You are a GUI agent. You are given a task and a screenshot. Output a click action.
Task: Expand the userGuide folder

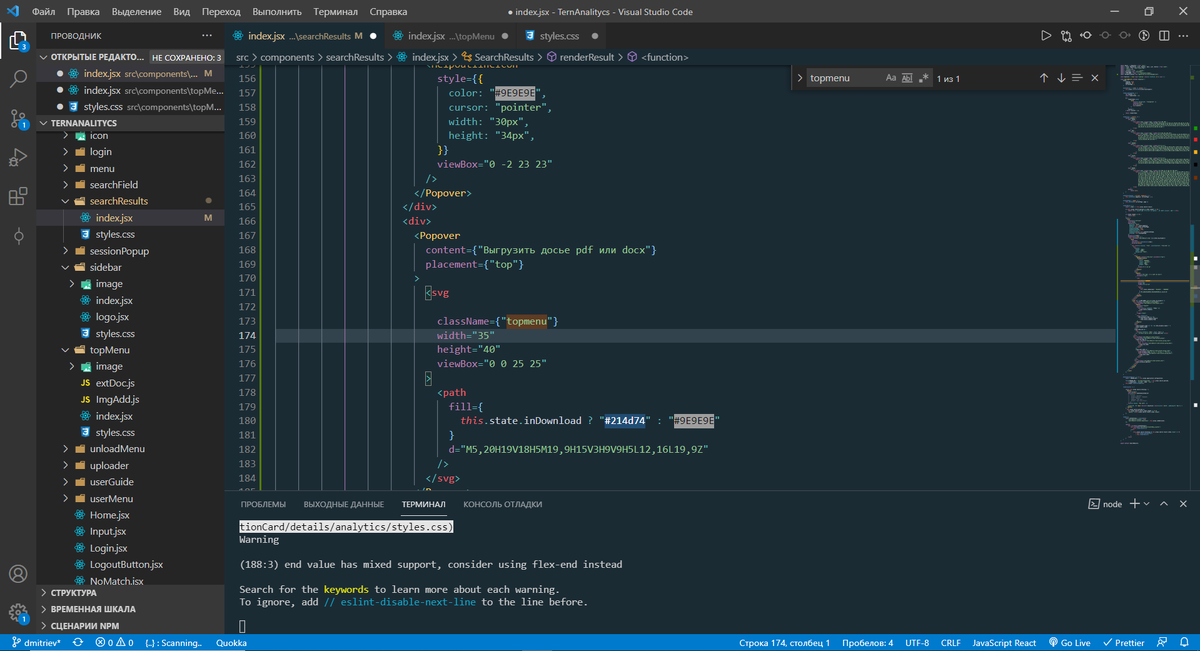tap(111, 482)
